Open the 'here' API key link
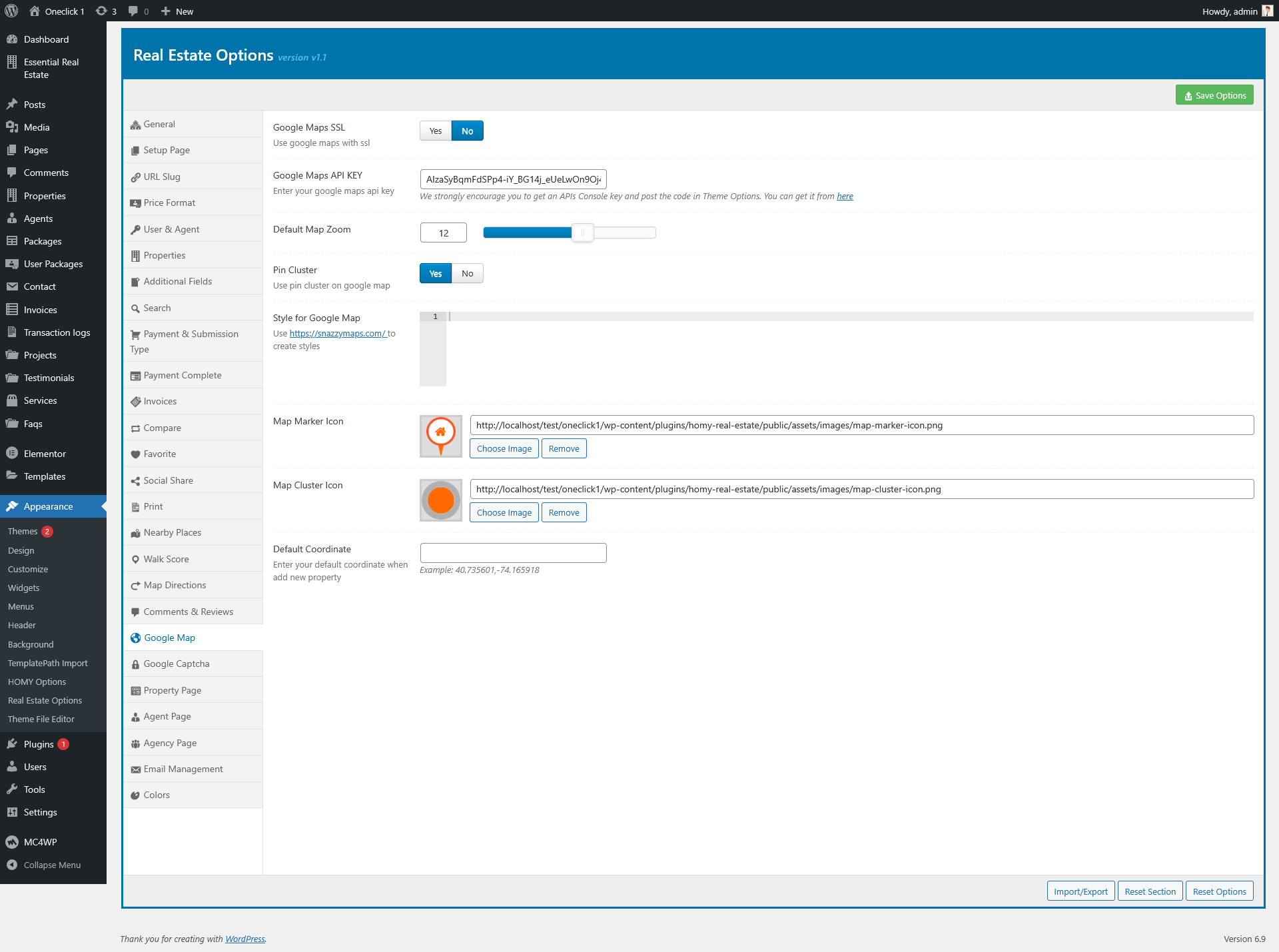 [845, 196]
